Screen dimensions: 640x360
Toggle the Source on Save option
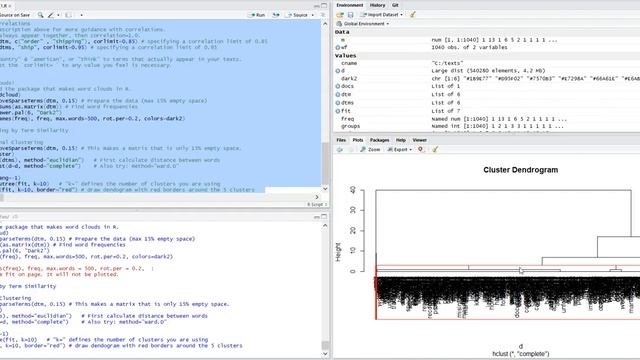15,15
